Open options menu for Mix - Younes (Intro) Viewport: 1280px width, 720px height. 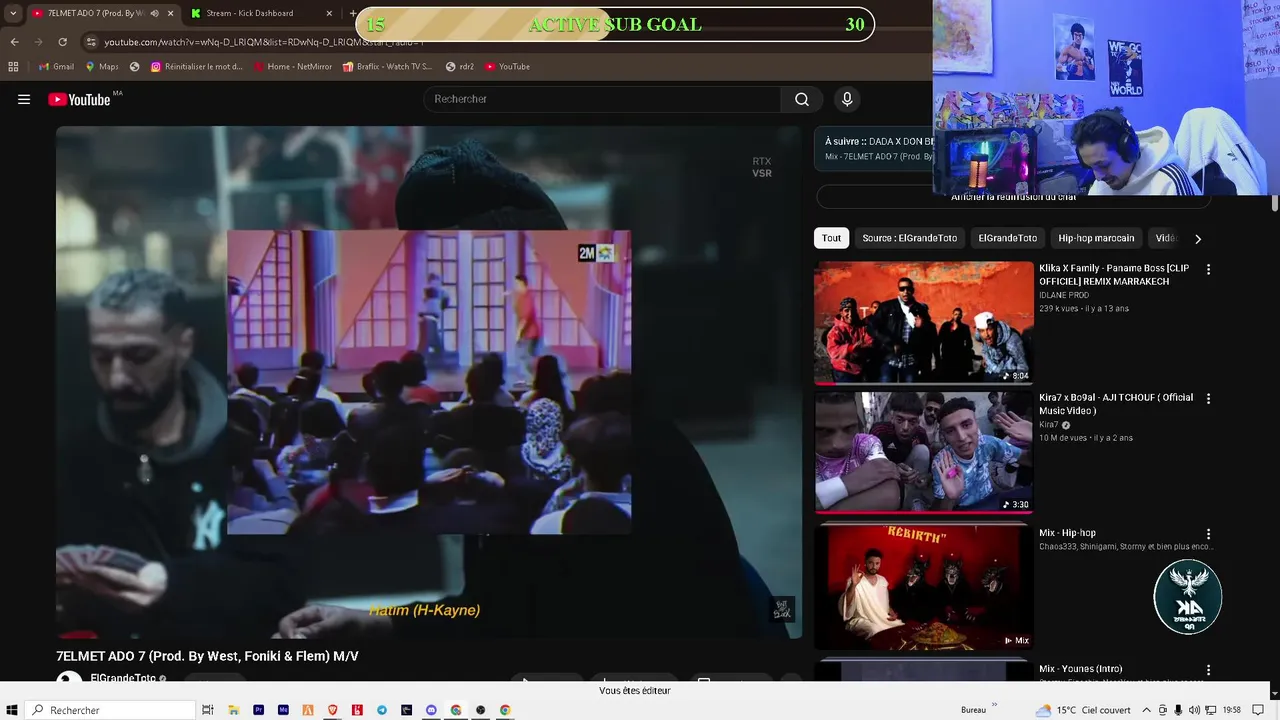[1208, 670]
